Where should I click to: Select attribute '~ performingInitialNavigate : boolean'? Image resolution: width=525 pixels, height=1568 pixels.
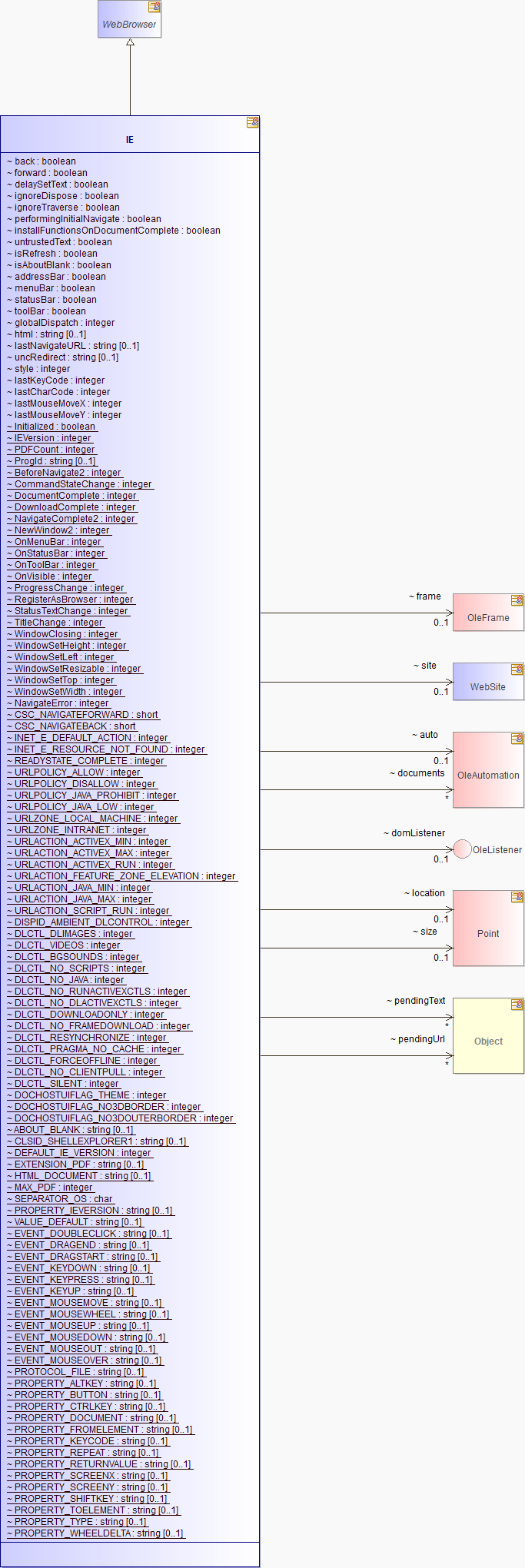[85, 219]
